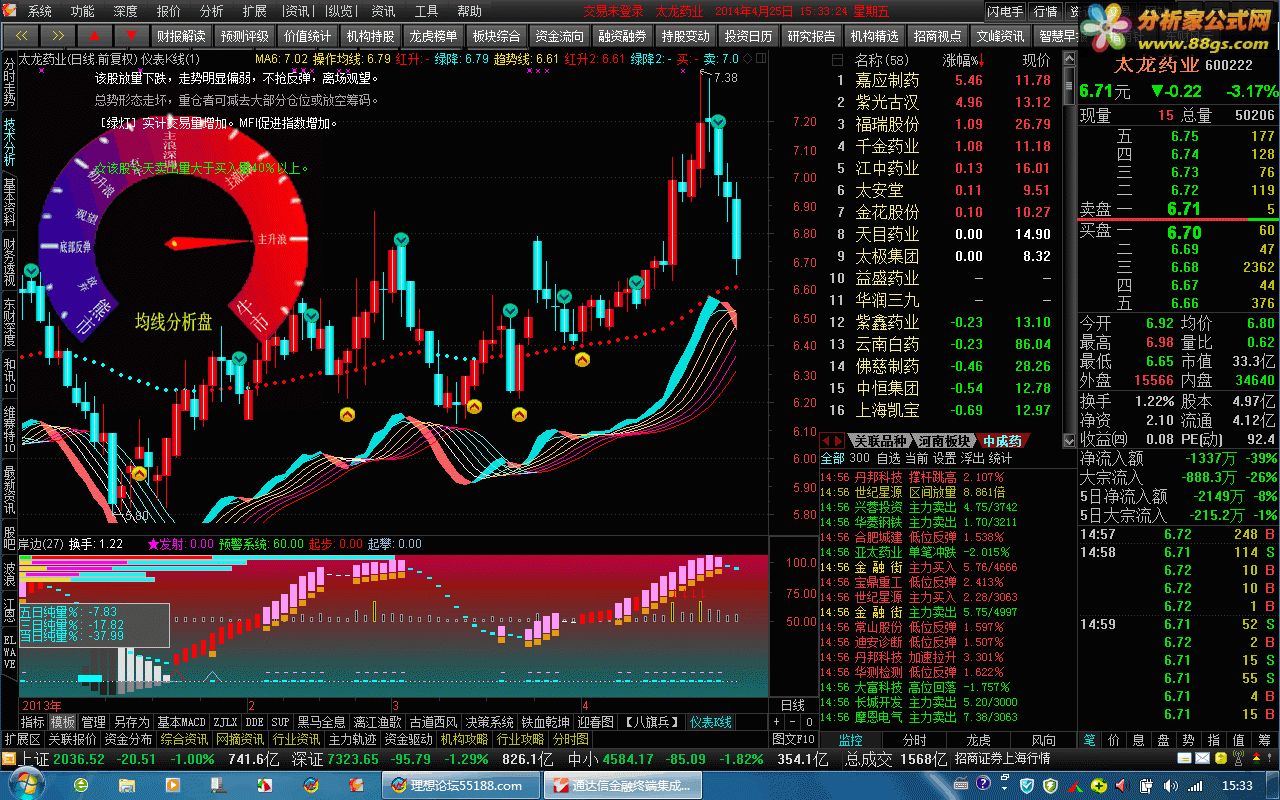This screenshot has width=1280, height=800.
Task: Select the 全部 filter in alert list
Action: pyautogui.click(x=832, y=458)
